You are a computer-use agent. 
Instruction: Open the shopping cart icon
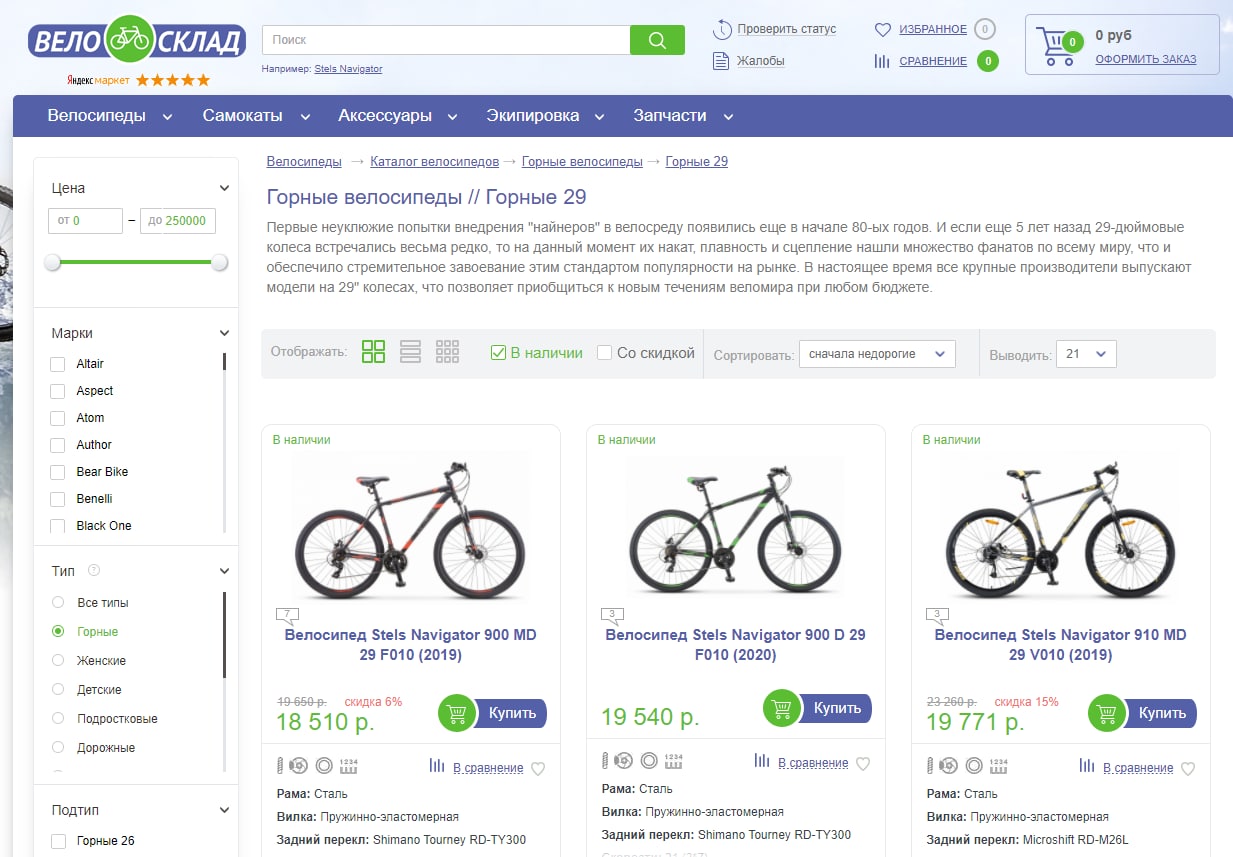click(x=1058, y=47)
